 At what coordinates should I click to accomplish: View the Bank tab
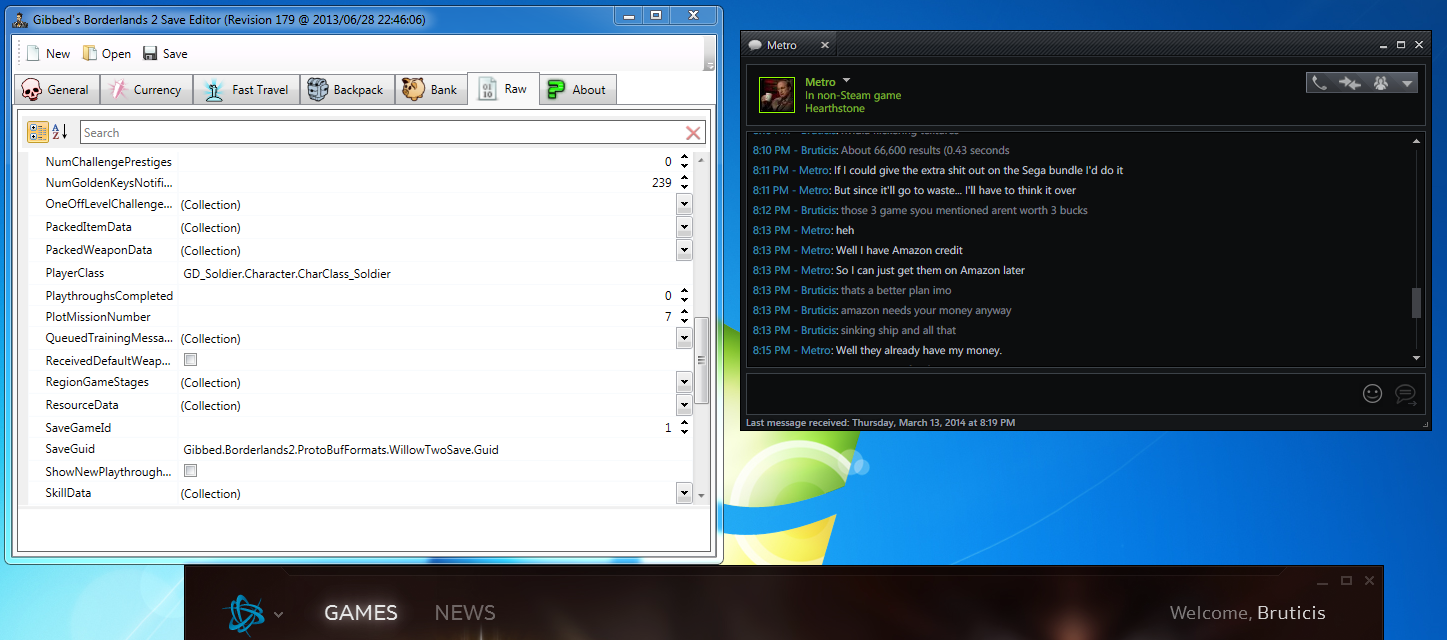431,89
